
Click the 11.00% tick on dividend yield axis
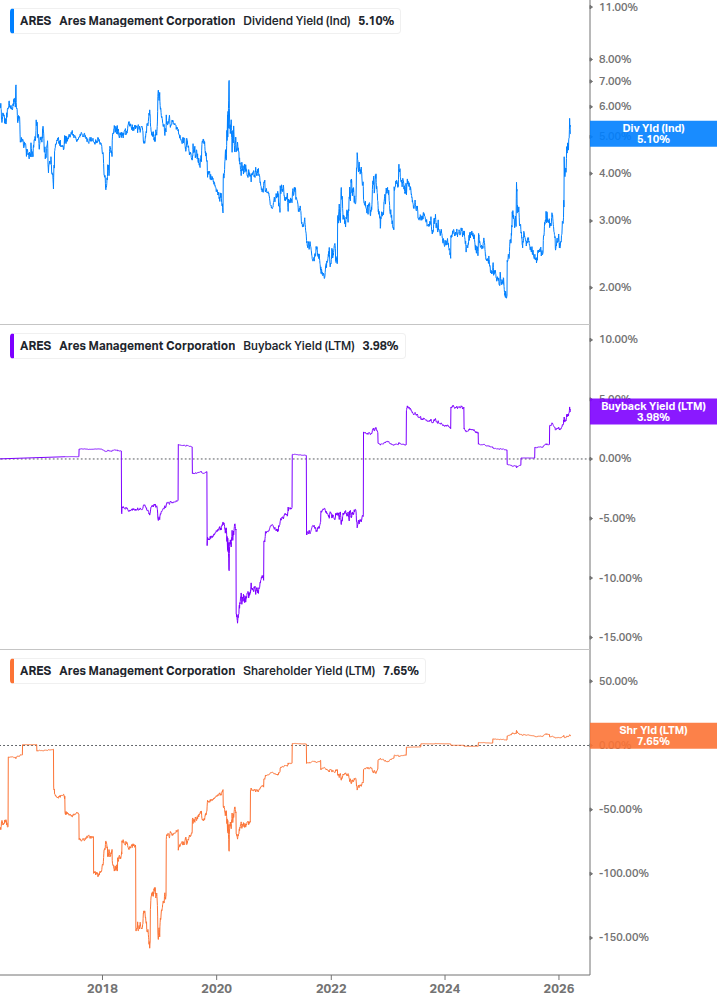pyautogui.click(x=618, y=8)
